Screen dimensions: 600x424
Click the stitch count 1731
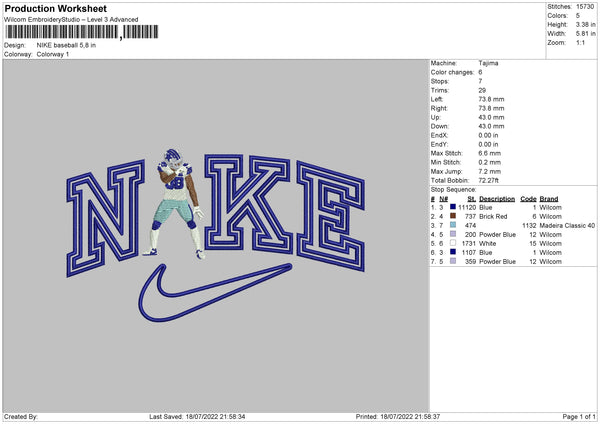469,243
